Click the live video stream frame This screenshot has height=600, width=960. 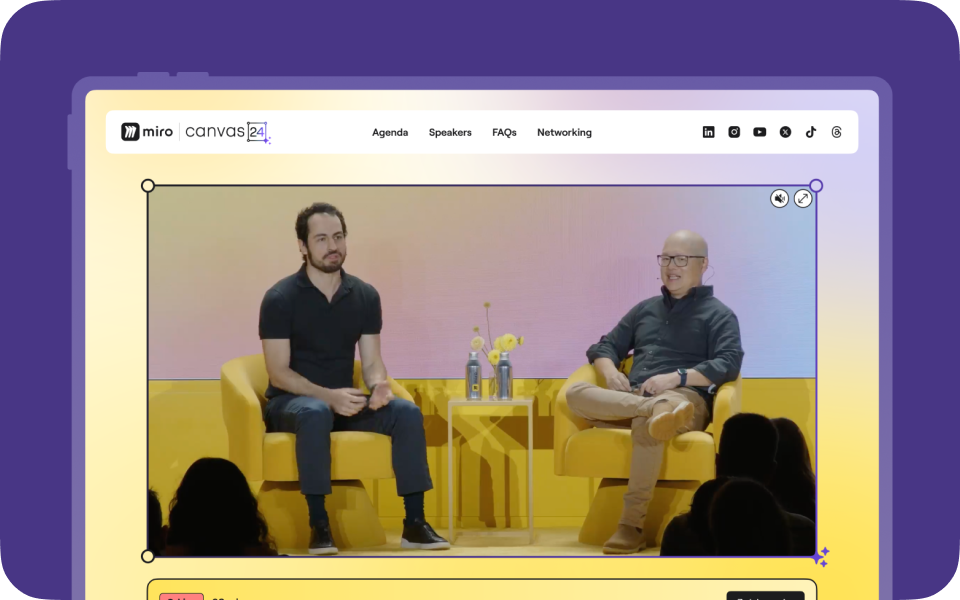(482, 371)
